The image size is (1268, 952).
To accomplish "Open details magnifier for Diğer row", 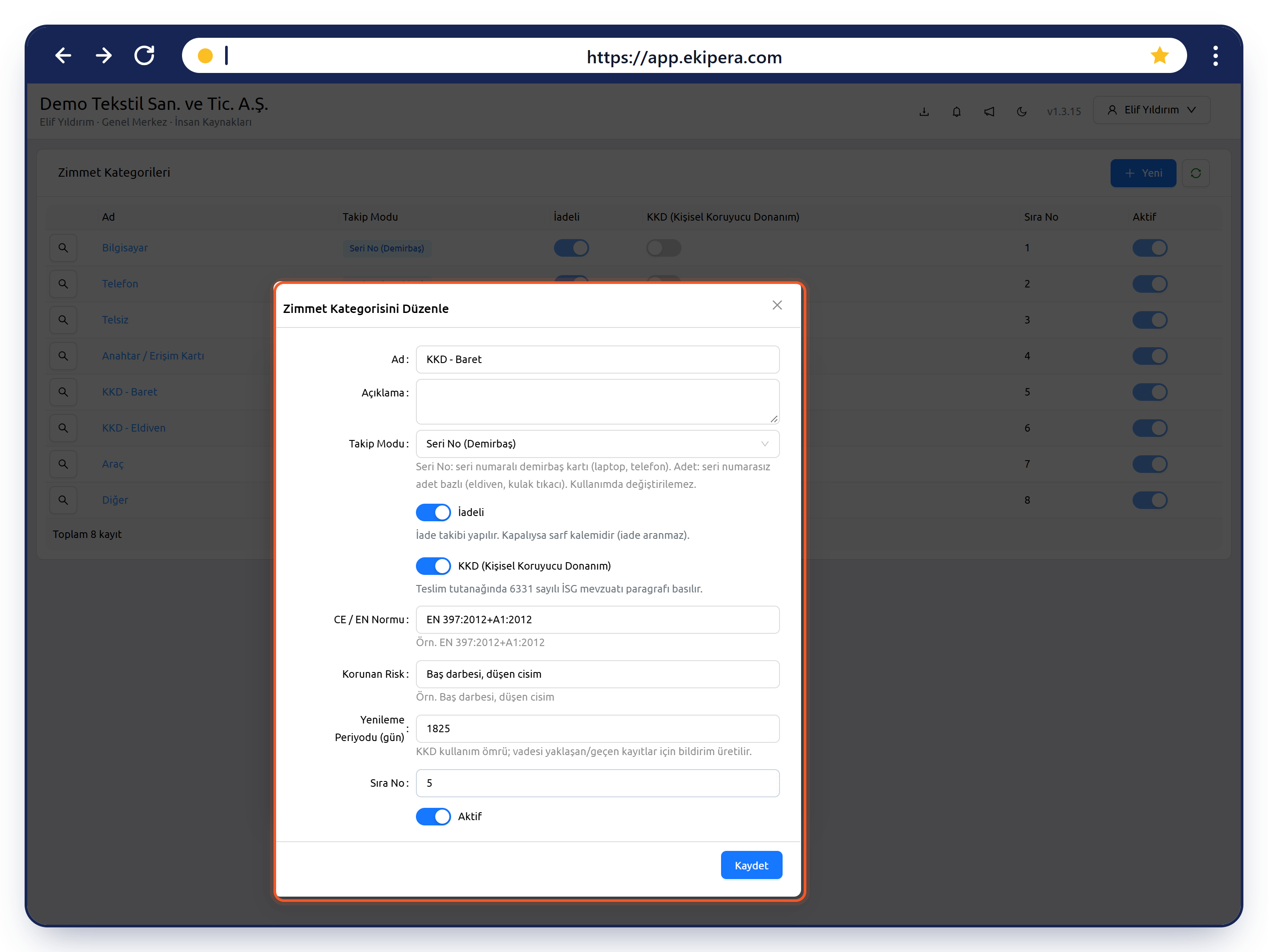I will 63,500.
